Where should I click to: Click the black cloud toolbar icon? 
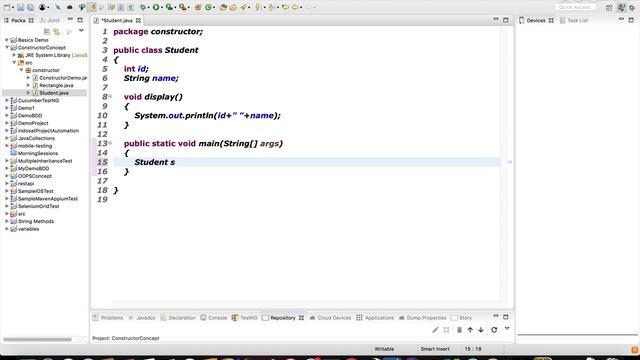tap(69, 7)
